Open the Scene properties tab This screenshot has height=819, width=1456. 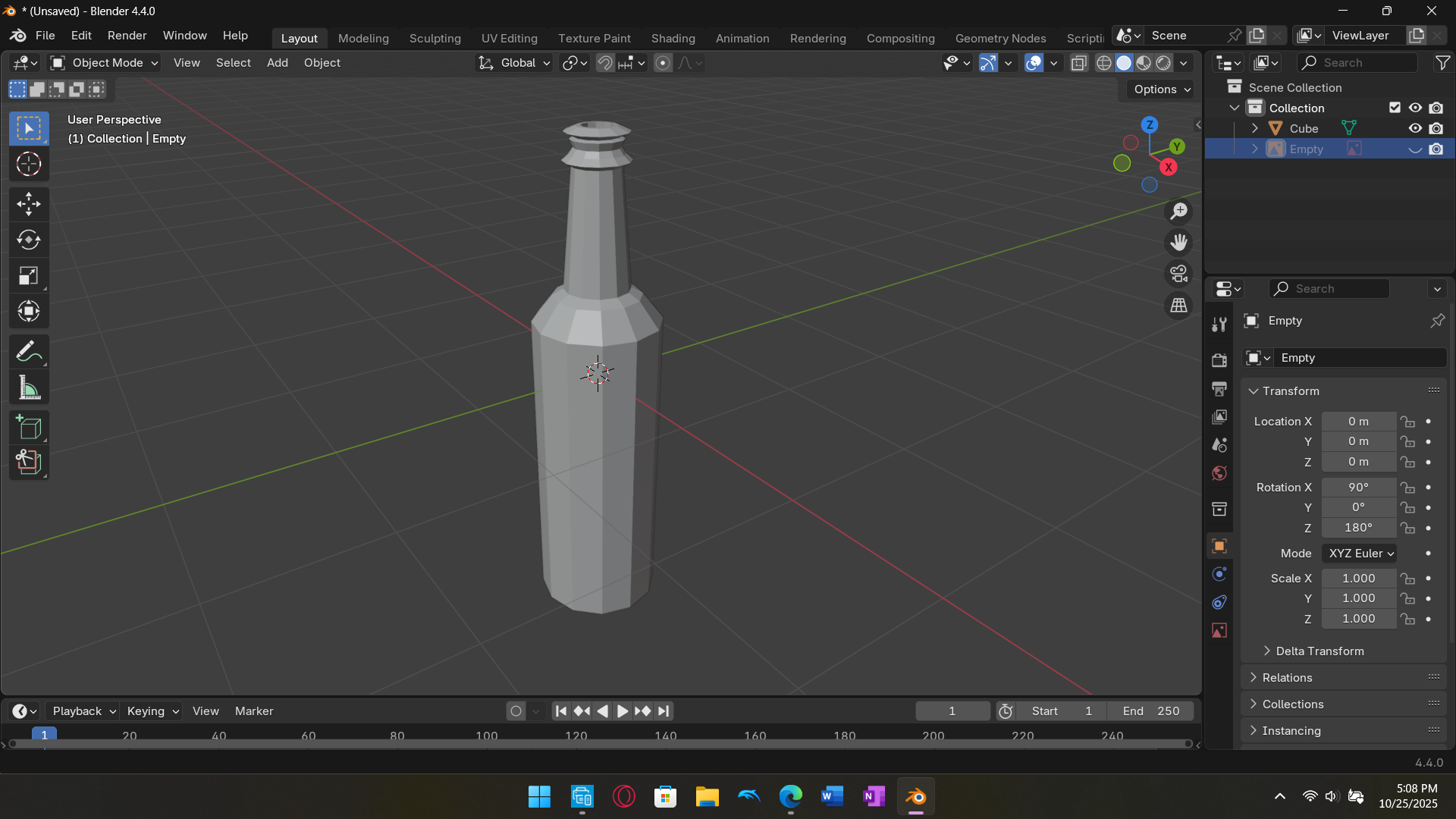(x=1219, y=445)
